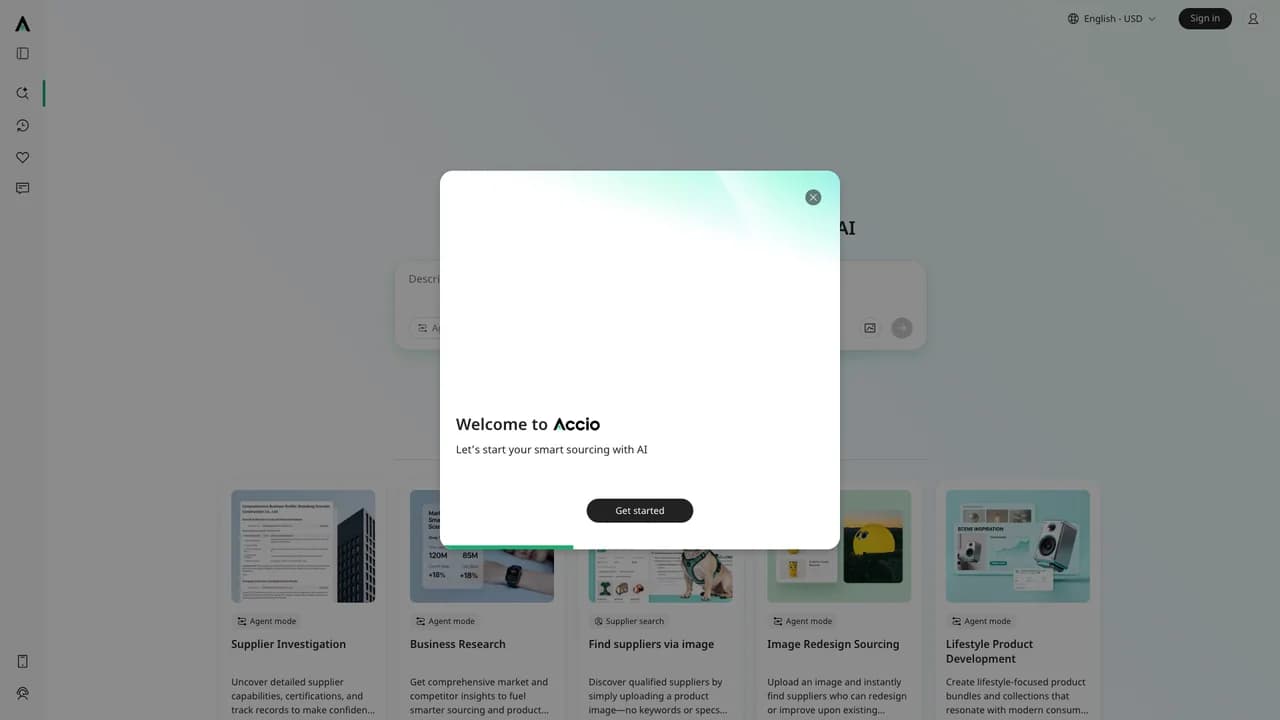Open the AI search sidebar icon

[x=23, y=93]
